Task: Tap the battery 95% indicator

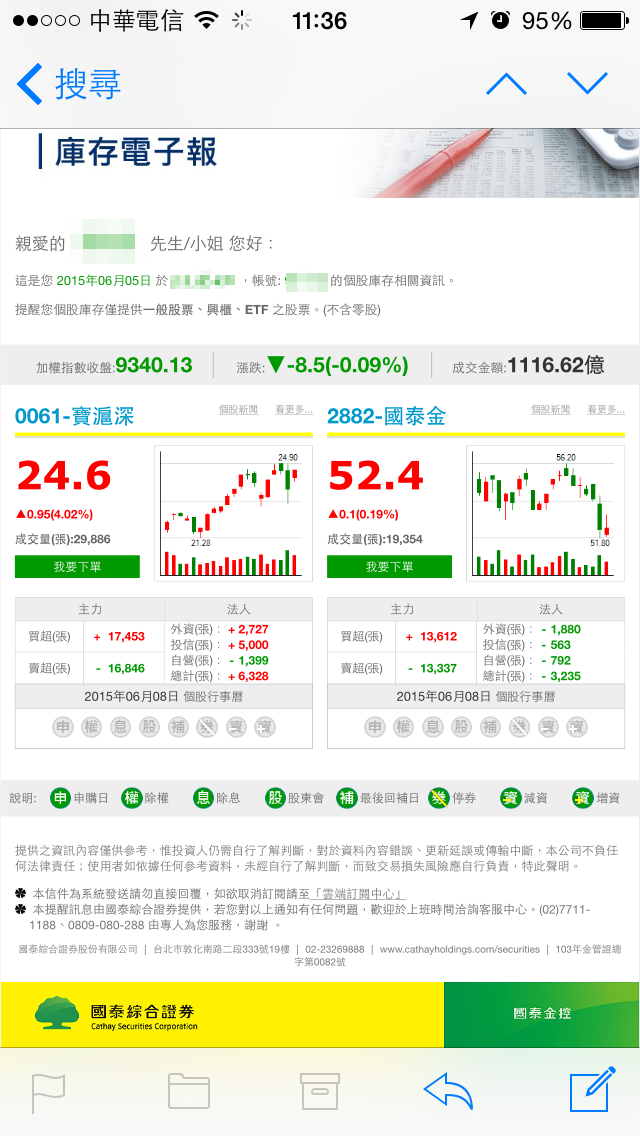Action: coord(575,21)
